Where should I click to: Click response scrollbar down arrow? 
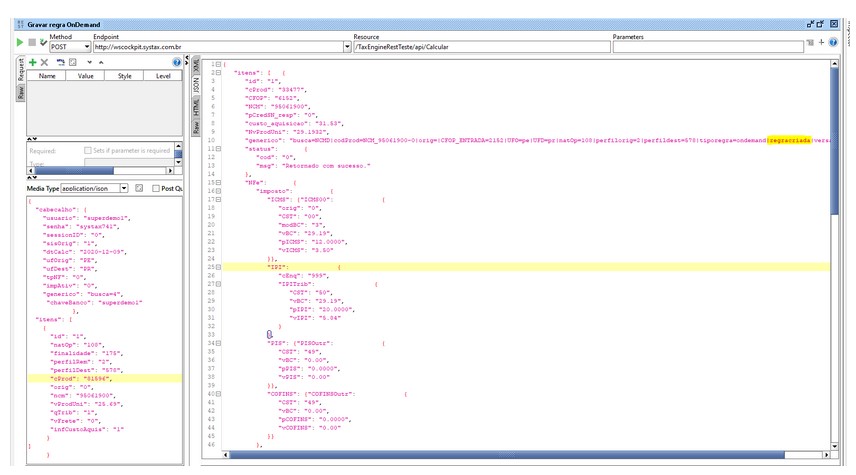click(x=834, y=446)
